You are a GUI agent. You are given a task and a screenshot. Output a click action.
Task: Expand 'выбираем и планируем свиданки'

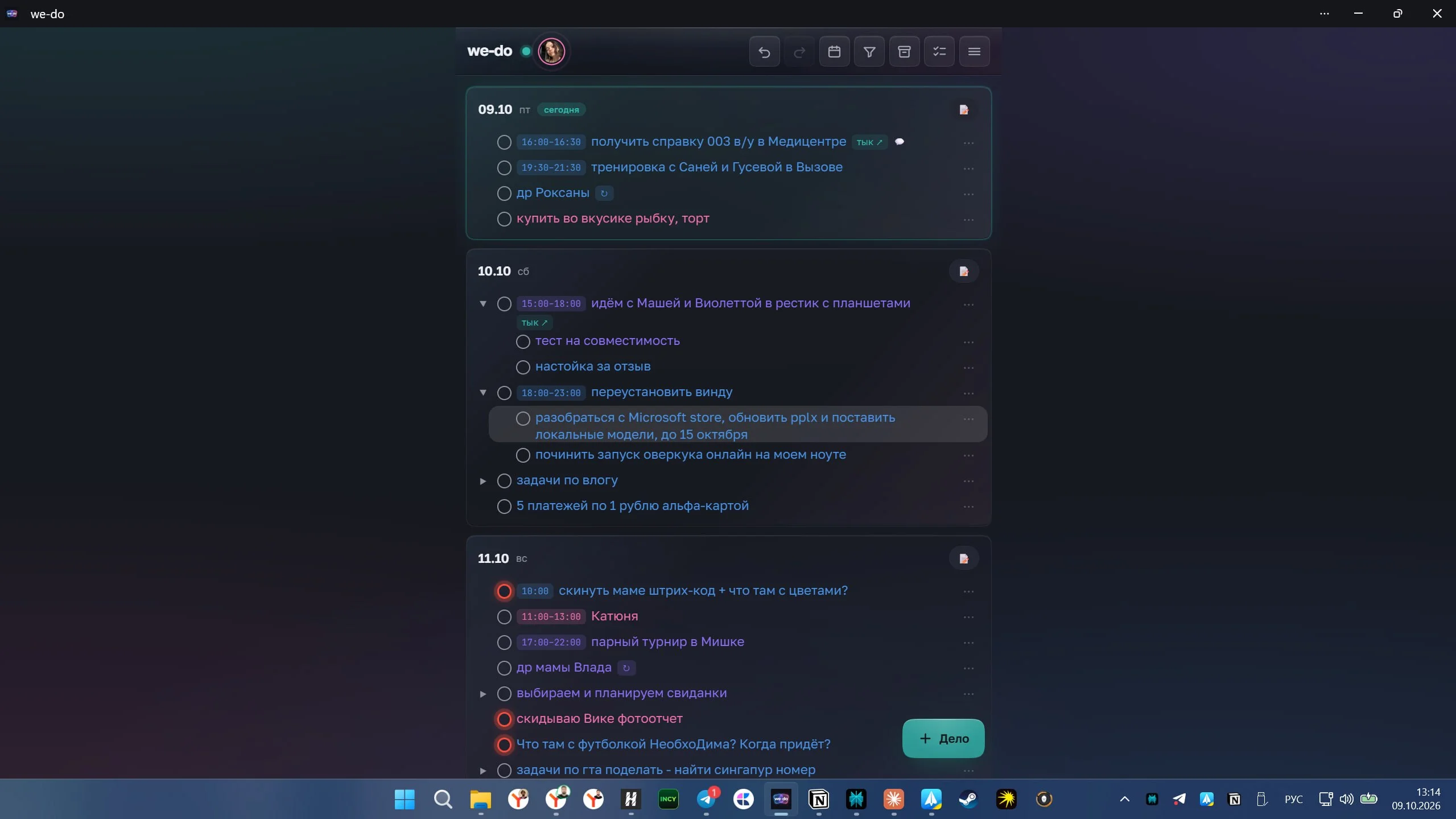coord(483,694)
